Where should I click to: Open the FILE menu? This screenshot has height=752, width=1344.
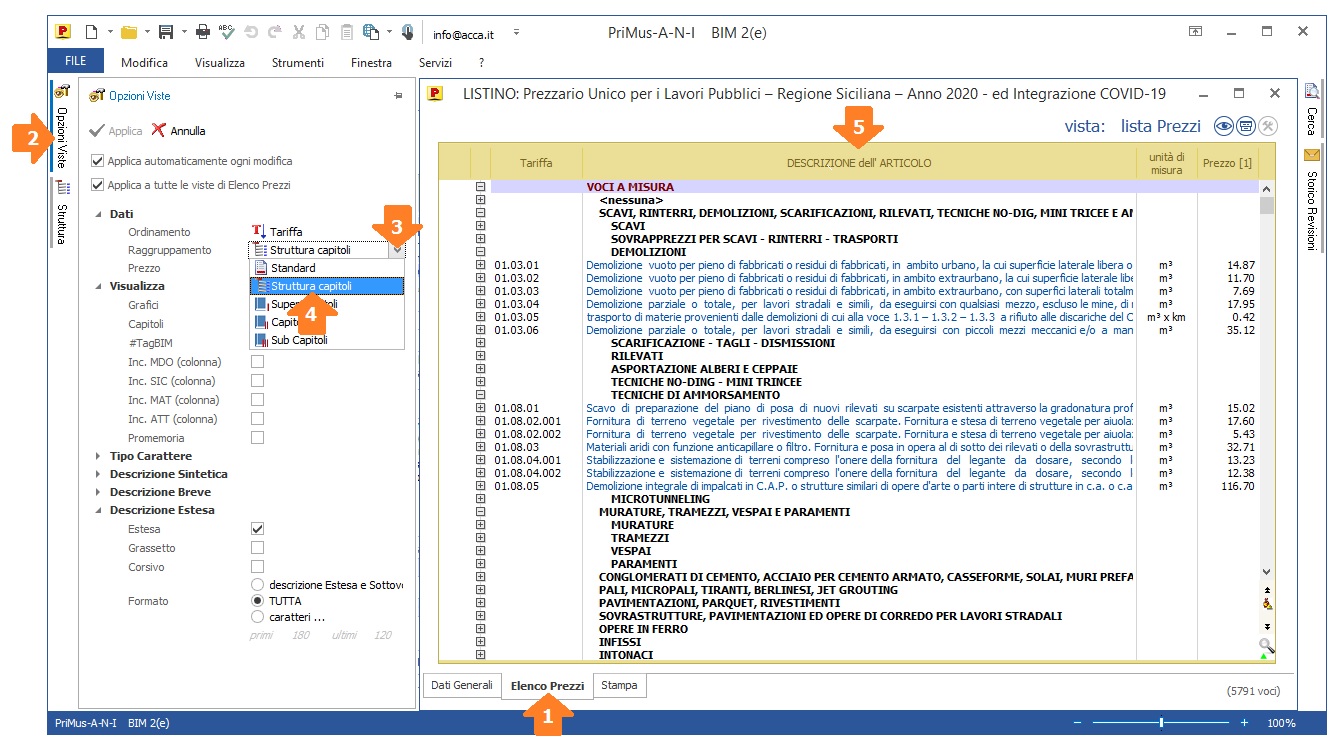(76, 61)
